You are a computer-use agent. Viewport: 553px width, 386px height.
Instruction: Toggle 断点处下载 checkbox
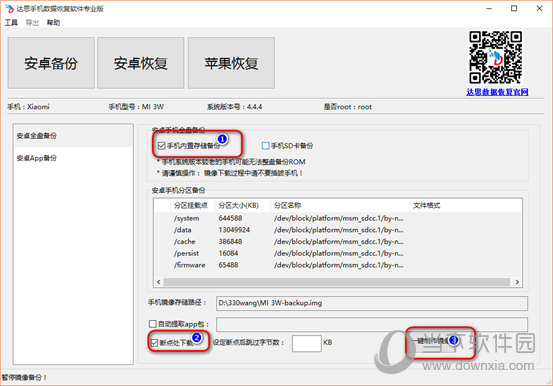pyautogui.click(x=154, y=343)
